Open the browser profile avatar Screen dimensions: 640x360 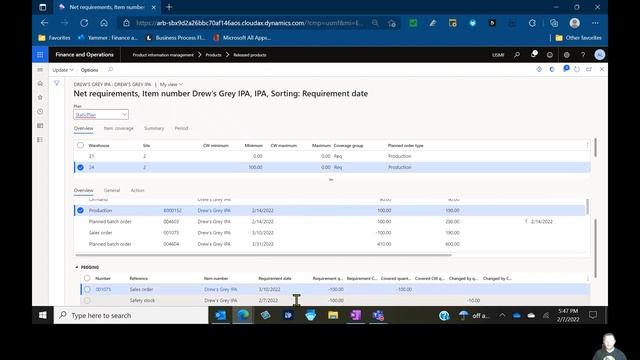coord(575,23)
